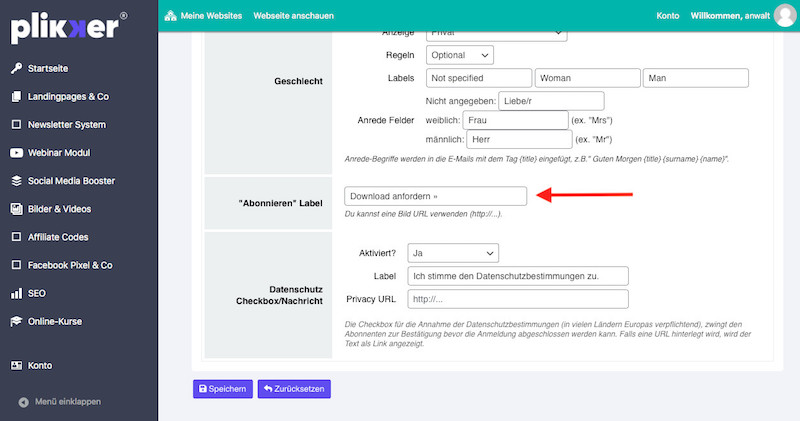Click the Landingpages & Co pages icon
The width and height of the screenshot is (800, 421).
point(16,97)
